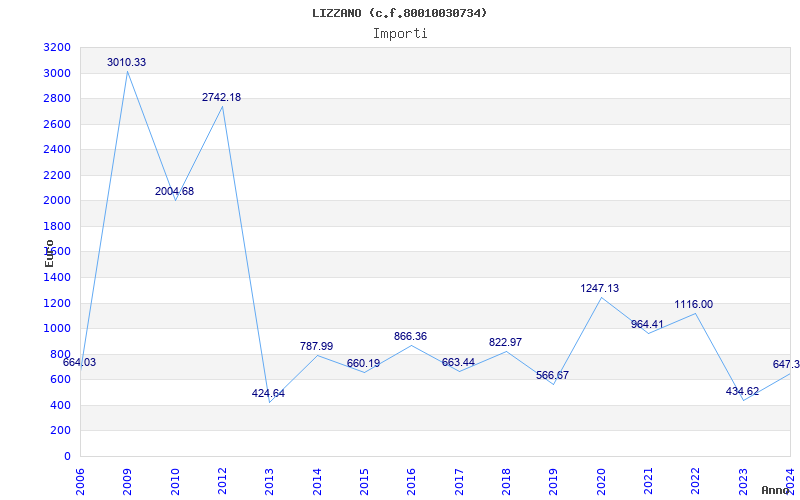Click the 3200 y-axis tick label

(x=57, y=48)
